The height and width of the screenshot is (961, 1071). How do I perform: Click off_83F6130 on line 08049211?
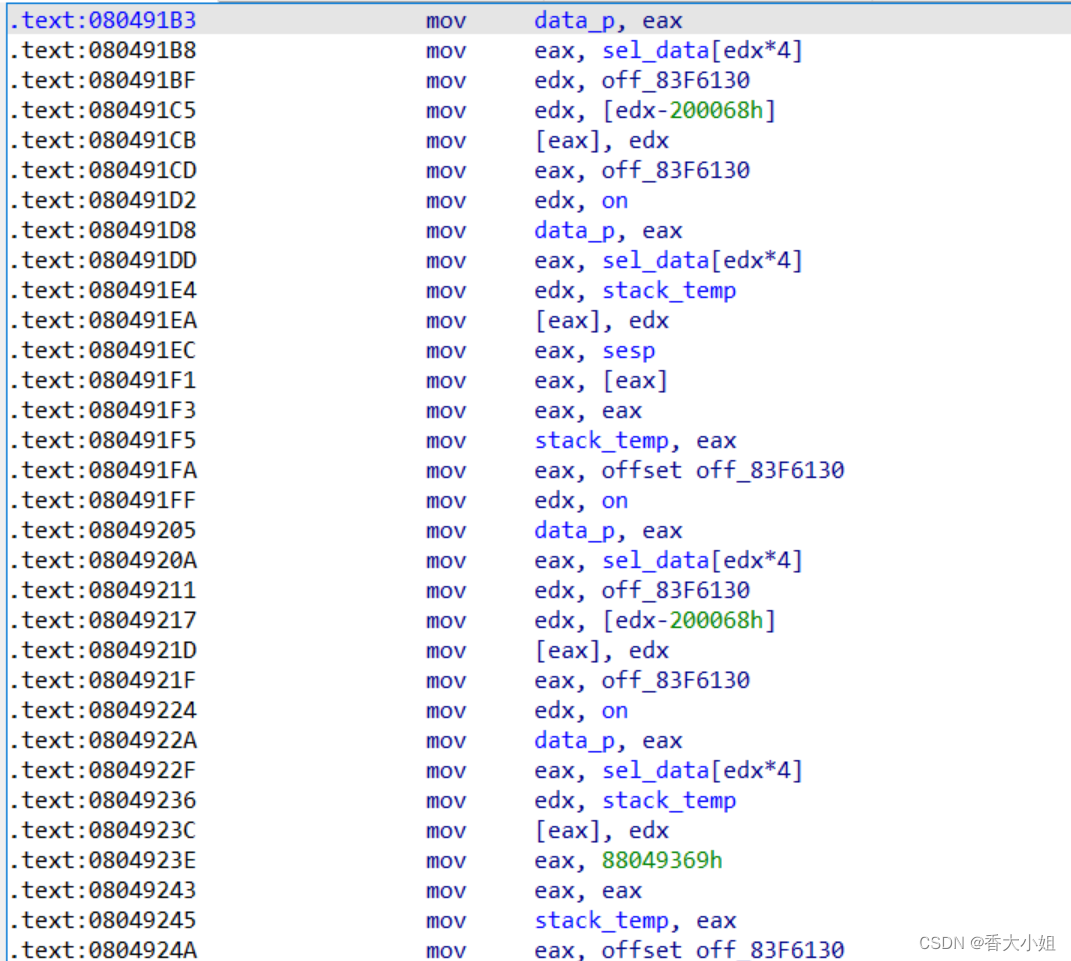(x=676, y=591)
